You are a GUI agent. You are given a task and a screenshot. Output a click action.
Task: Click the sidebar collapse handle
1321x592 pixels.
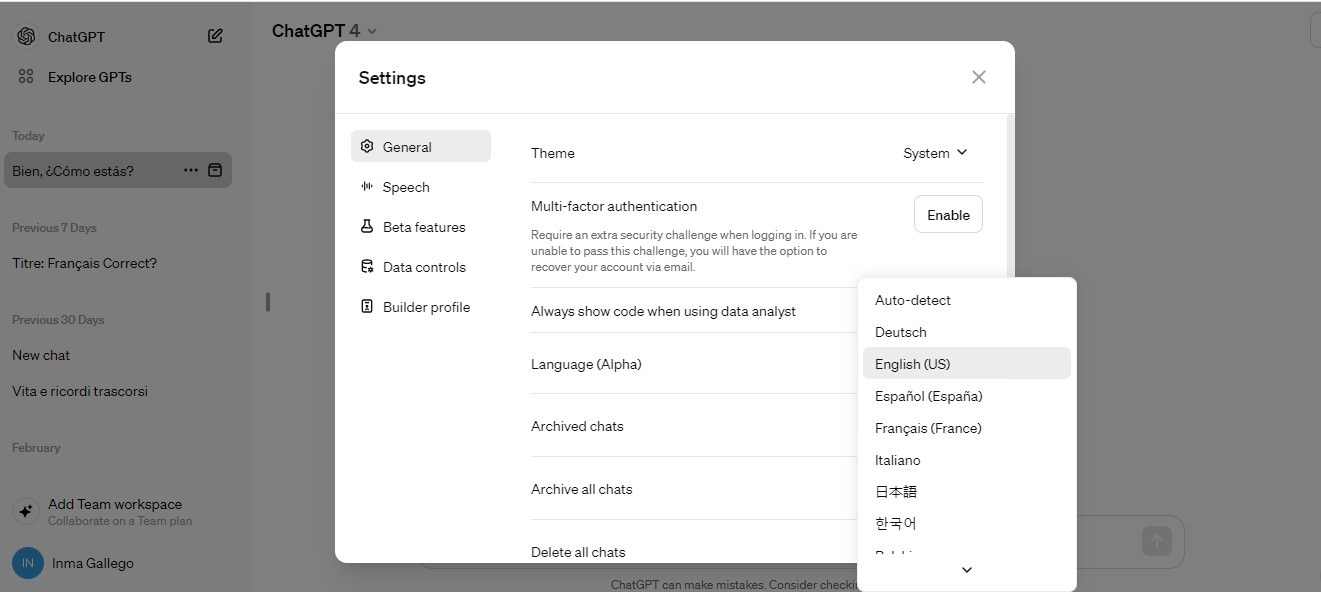coord(268,301)
